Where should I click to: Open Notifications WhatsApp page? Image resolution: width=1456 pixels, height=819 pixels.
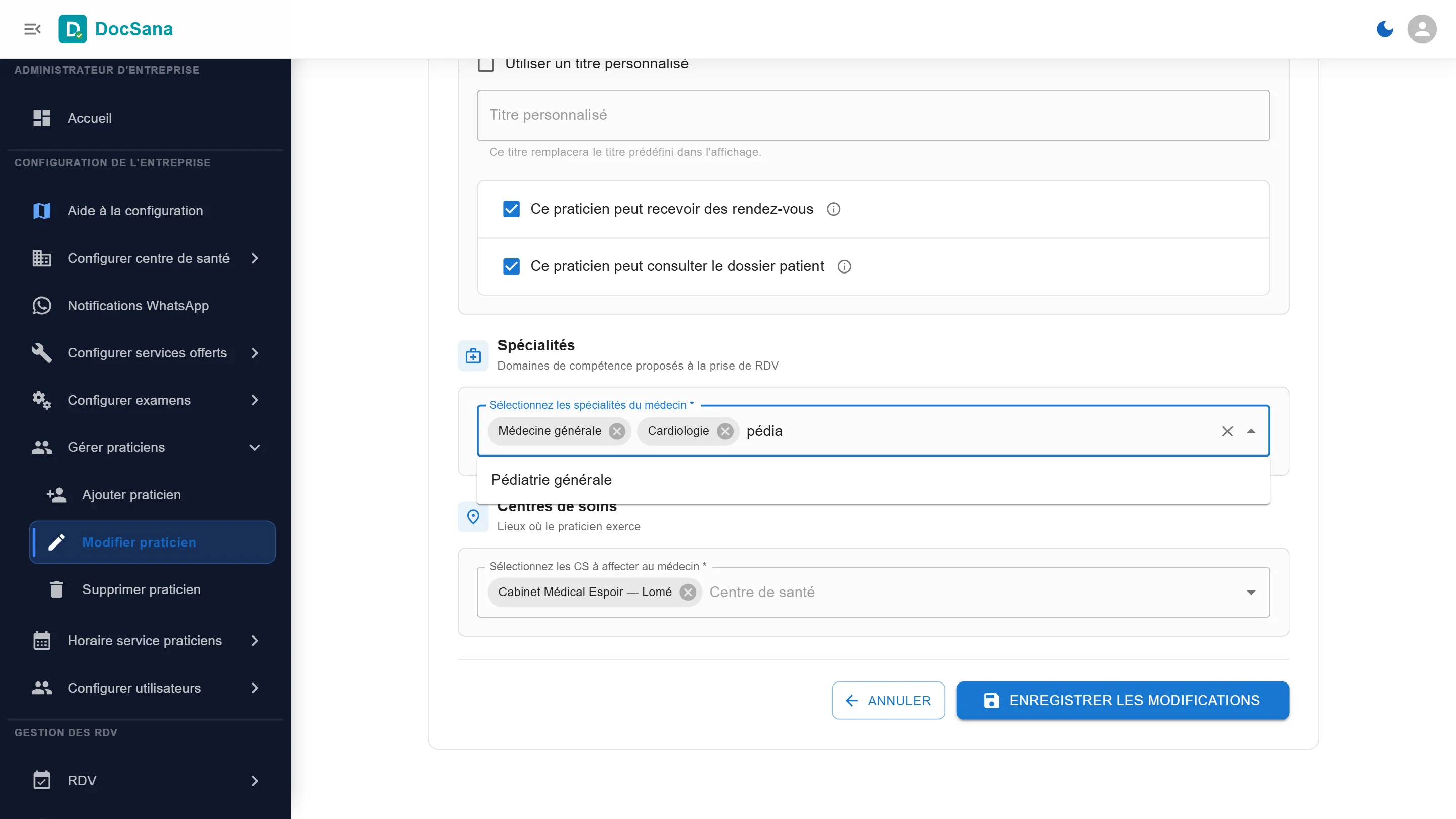point(145,306)
